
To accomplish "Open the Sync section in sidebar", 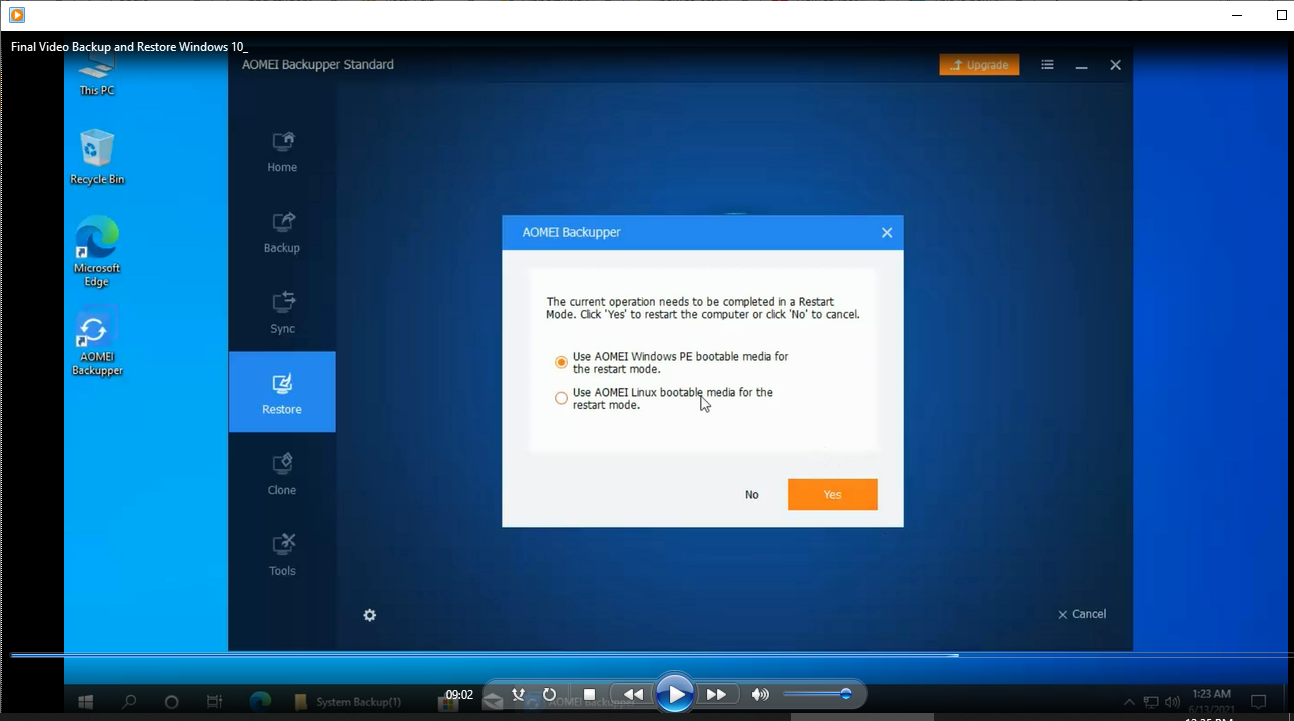I will pyautogui.click(x=282, y=312).
